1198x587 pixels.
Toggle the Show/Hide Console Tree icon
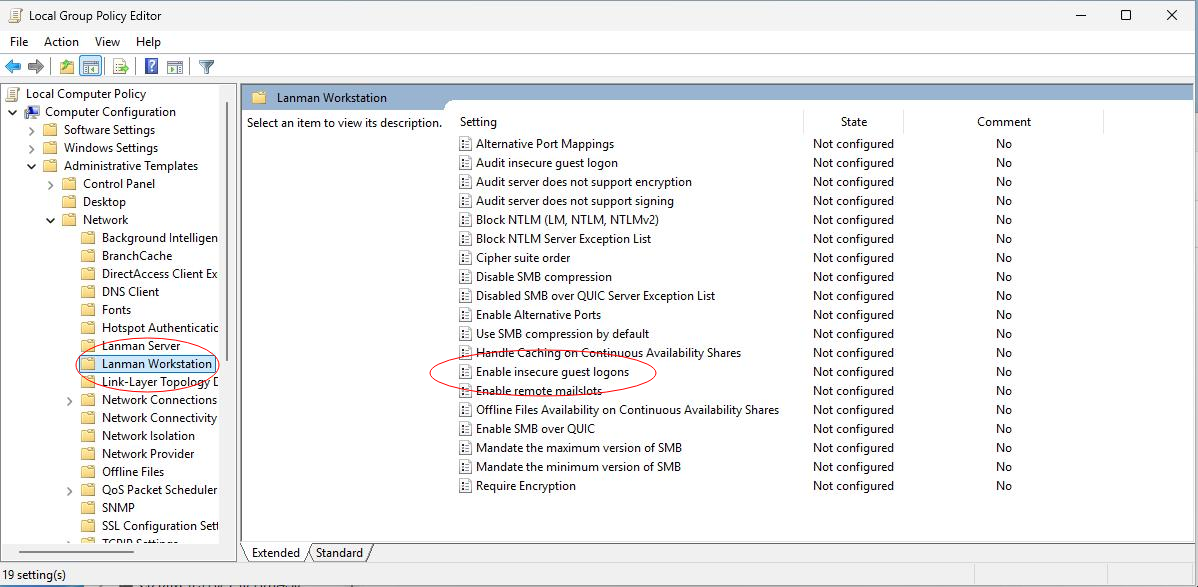91,67
